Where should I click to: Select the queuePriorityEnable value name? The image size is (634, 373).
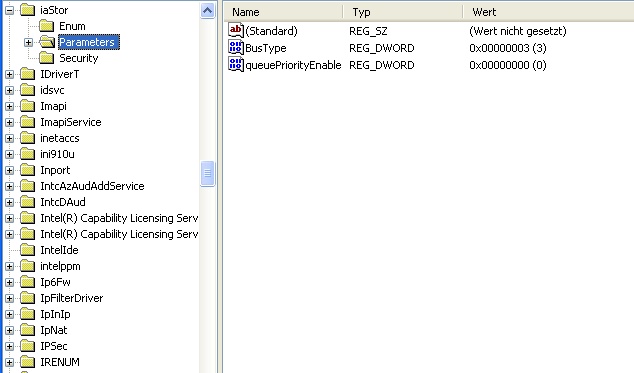(x=293, y=65)
